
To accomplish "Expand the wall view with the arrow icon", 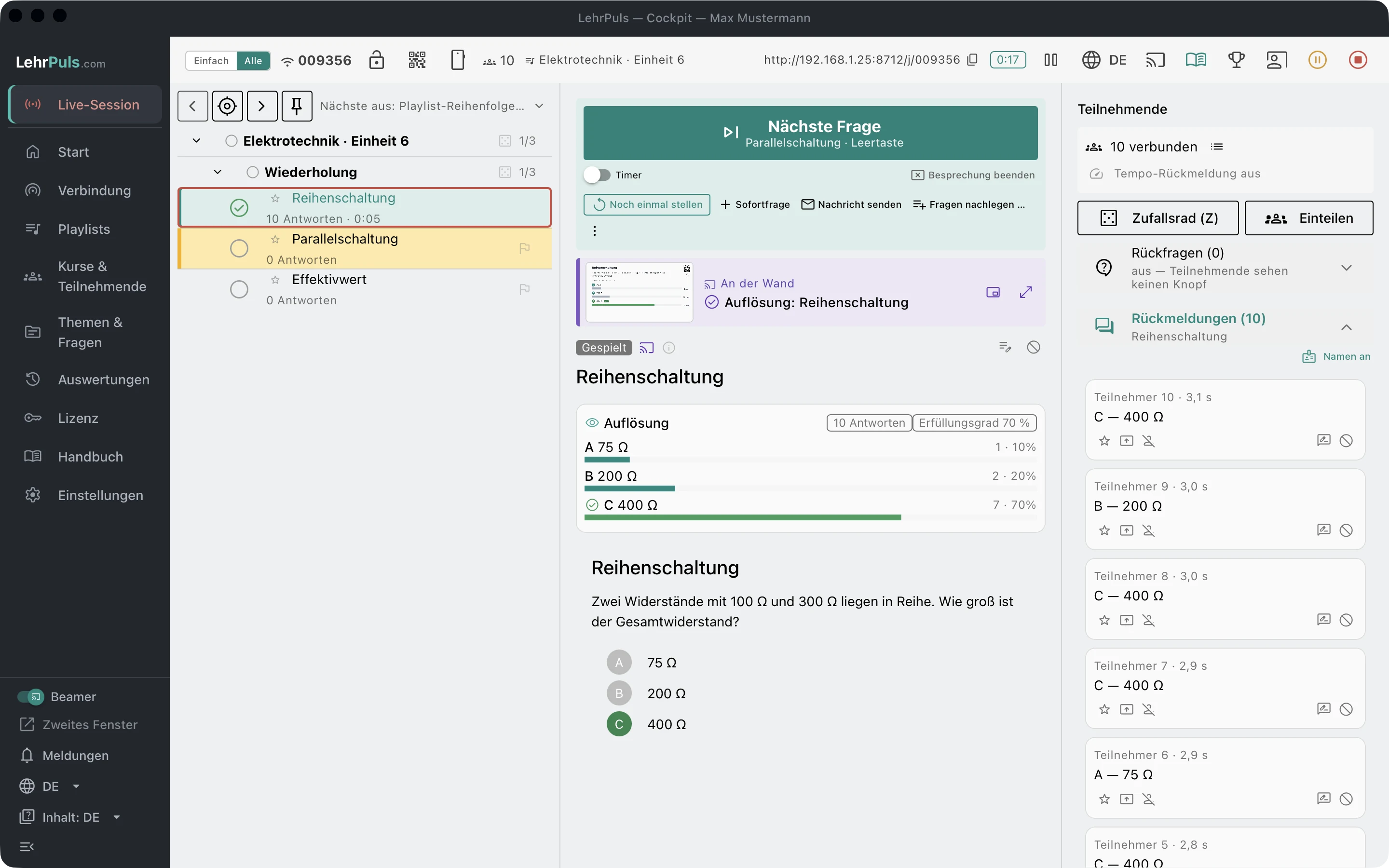I will 1026,292.
